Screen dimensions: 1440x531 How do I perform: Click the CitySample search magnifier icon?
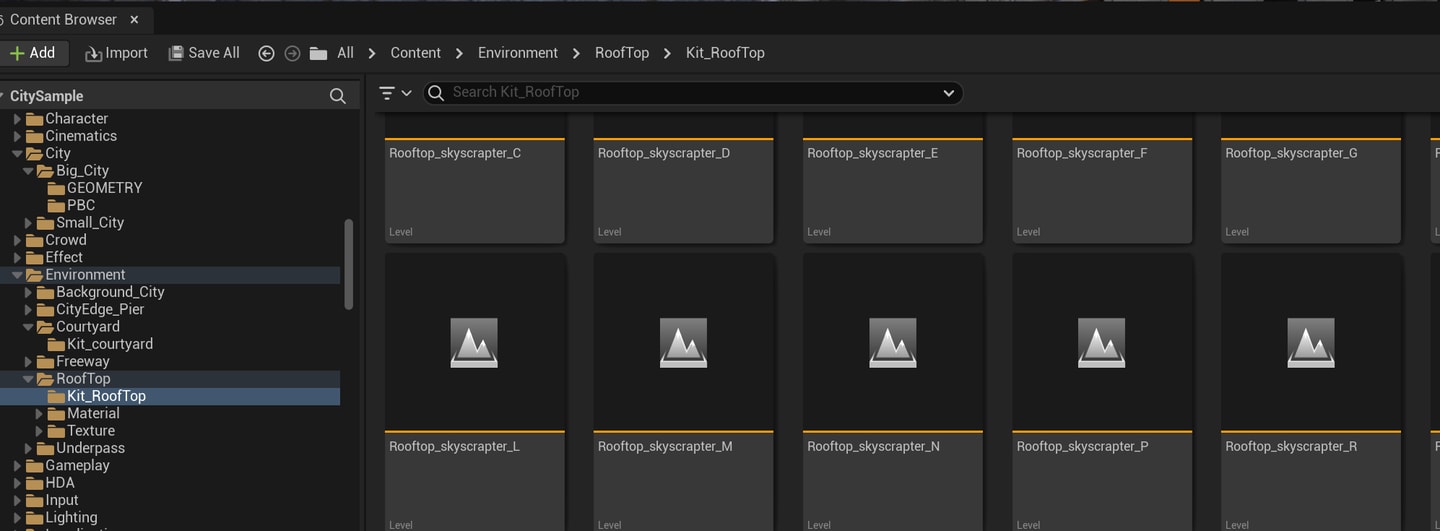point(338,96)
